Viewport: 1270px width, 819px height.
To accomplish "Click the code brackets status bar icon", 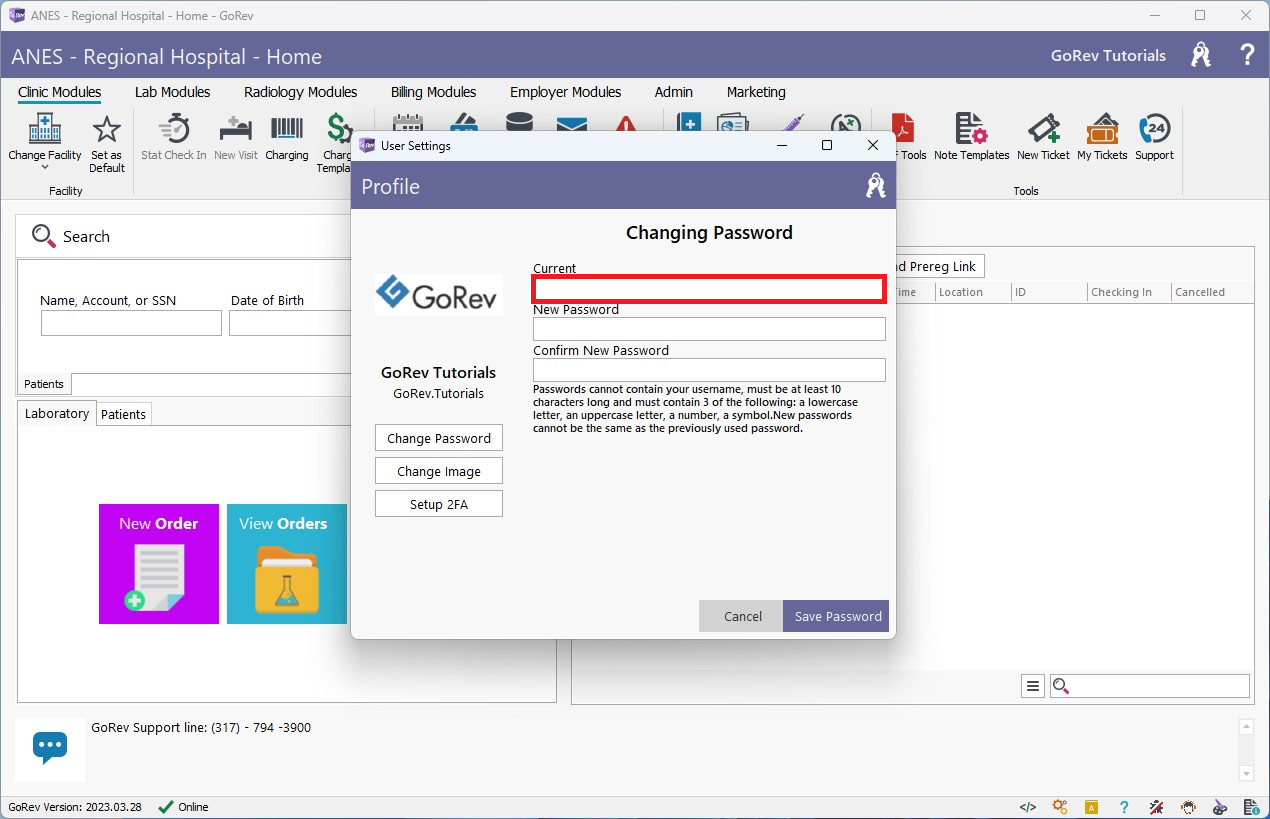I will pyautogui.click(x=1027, y=807).
